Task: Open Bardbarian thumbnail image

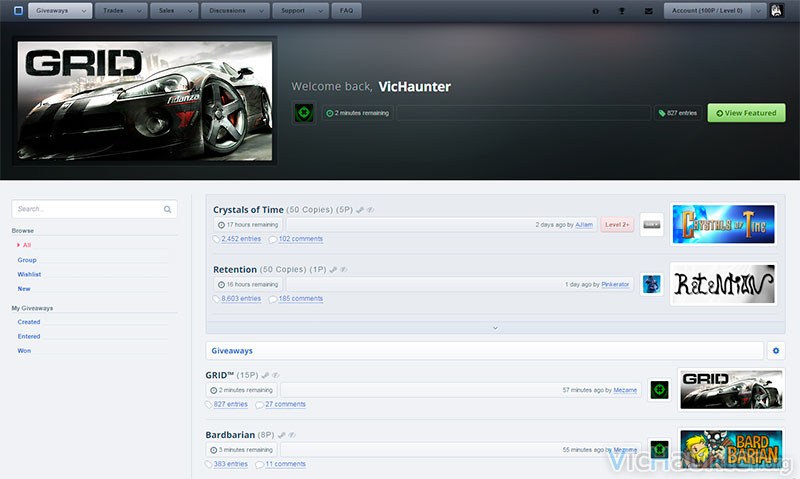Action: coord(731,449)
